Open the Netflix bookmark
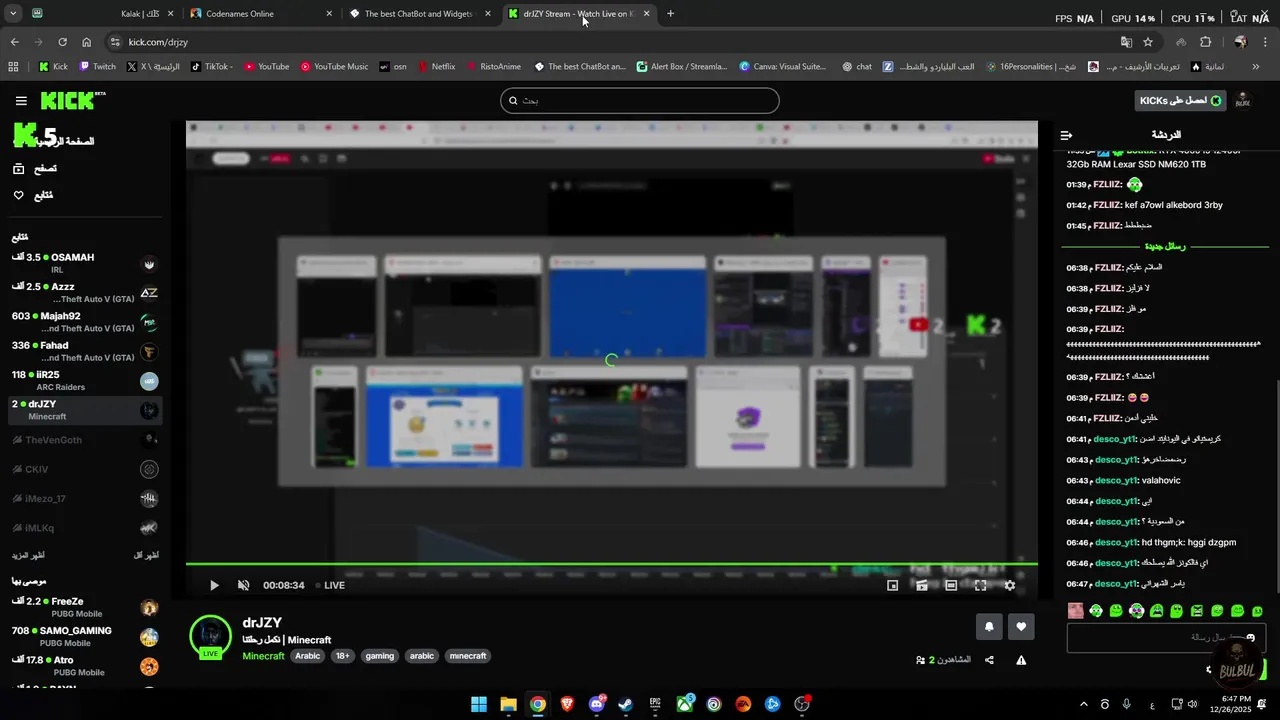1280x720 pixels. click(x=436, y=67)
